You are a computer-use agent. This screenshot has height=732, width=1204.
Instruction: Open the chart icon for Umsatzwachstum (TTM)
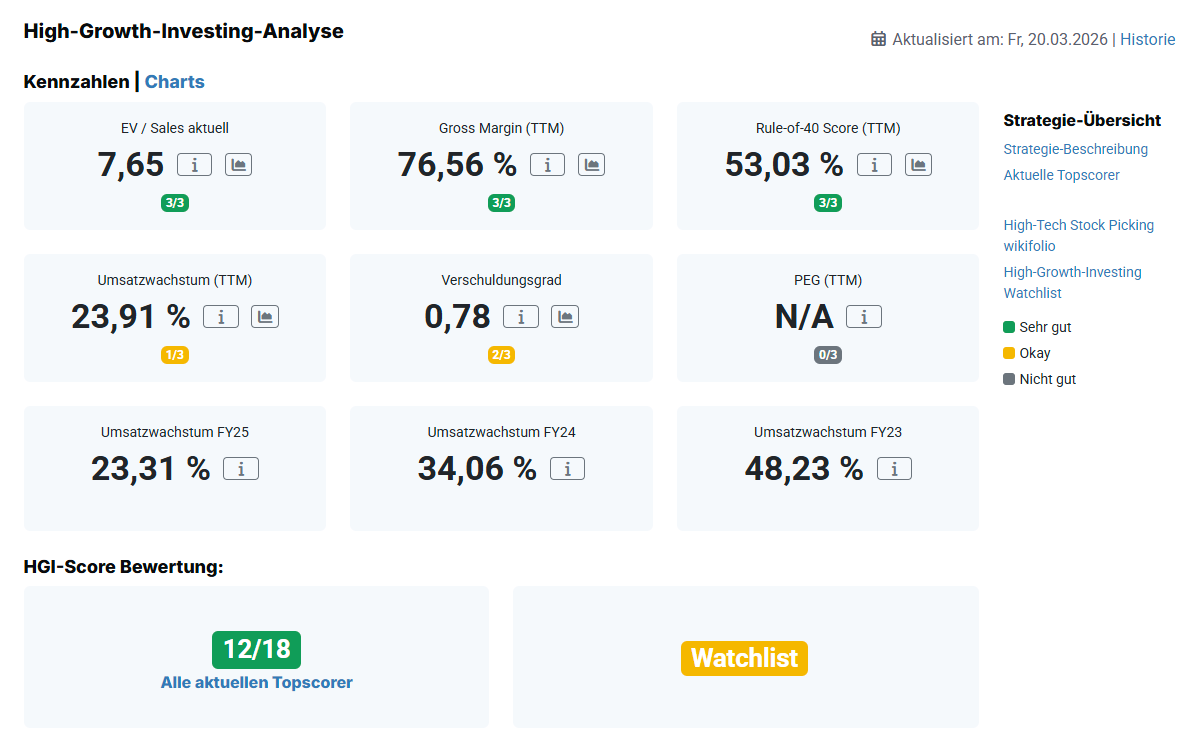[265, 317]
